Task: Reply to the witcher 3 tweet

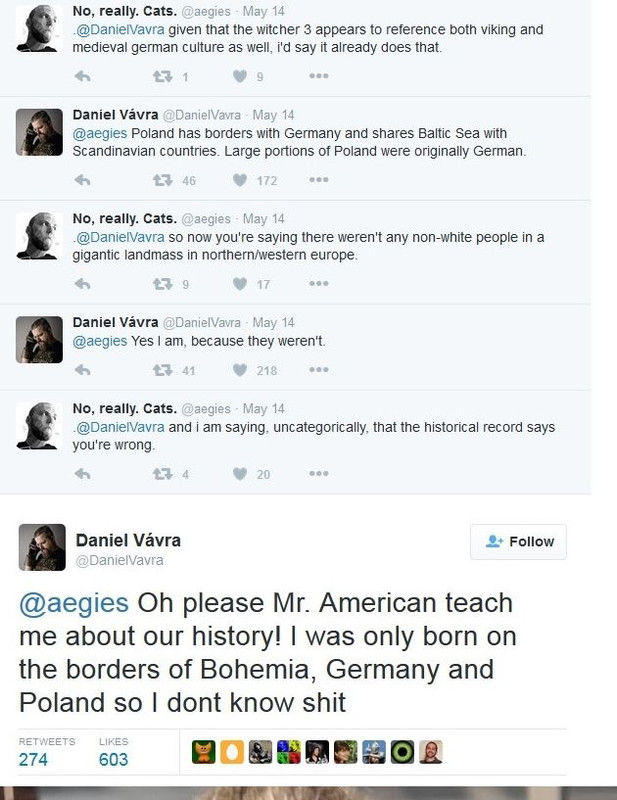Action: click(83, 76)
